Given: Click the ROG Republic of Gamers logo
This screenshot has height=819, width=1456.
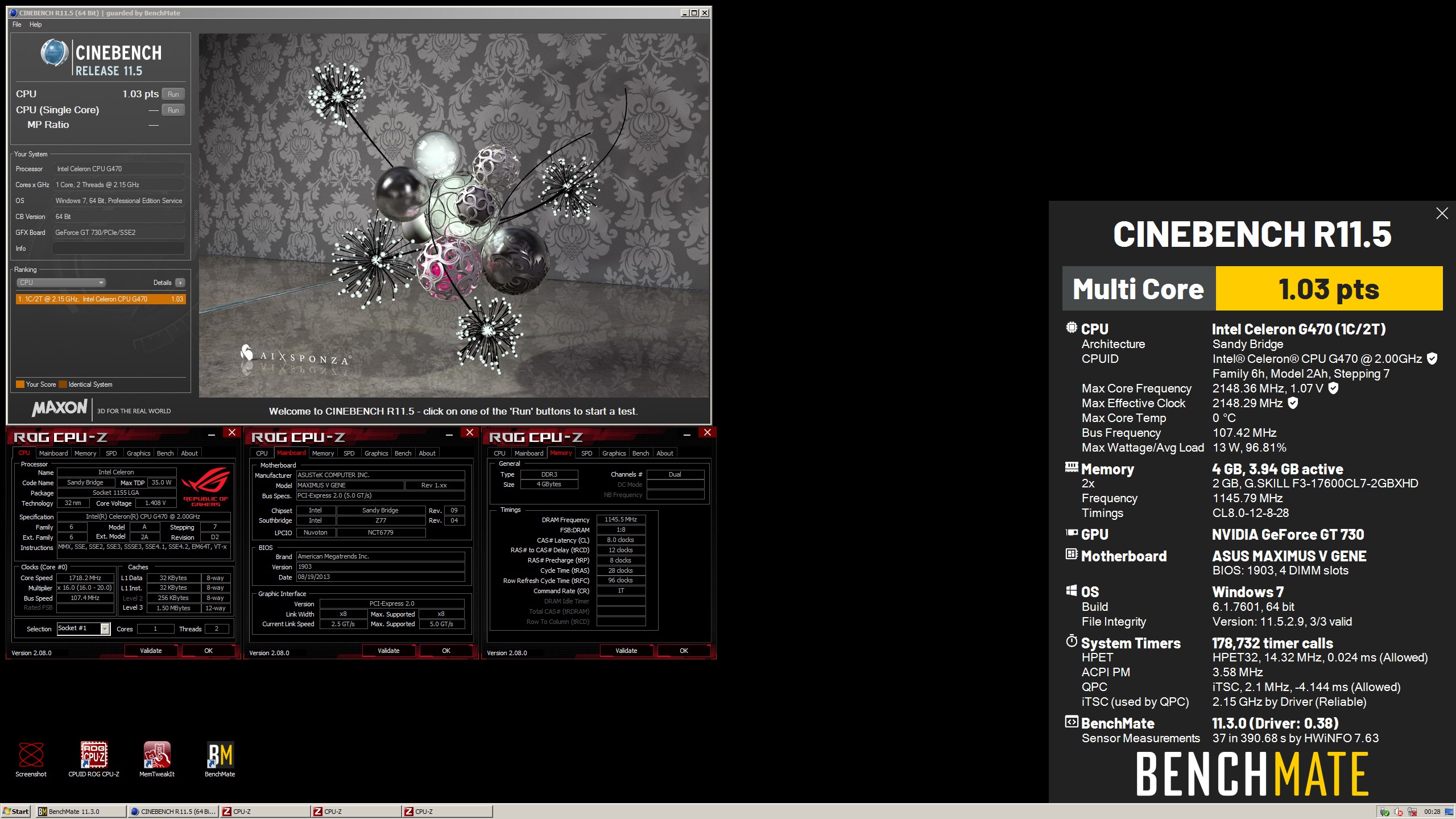Looking at the screenshot, I should point(205,486).
